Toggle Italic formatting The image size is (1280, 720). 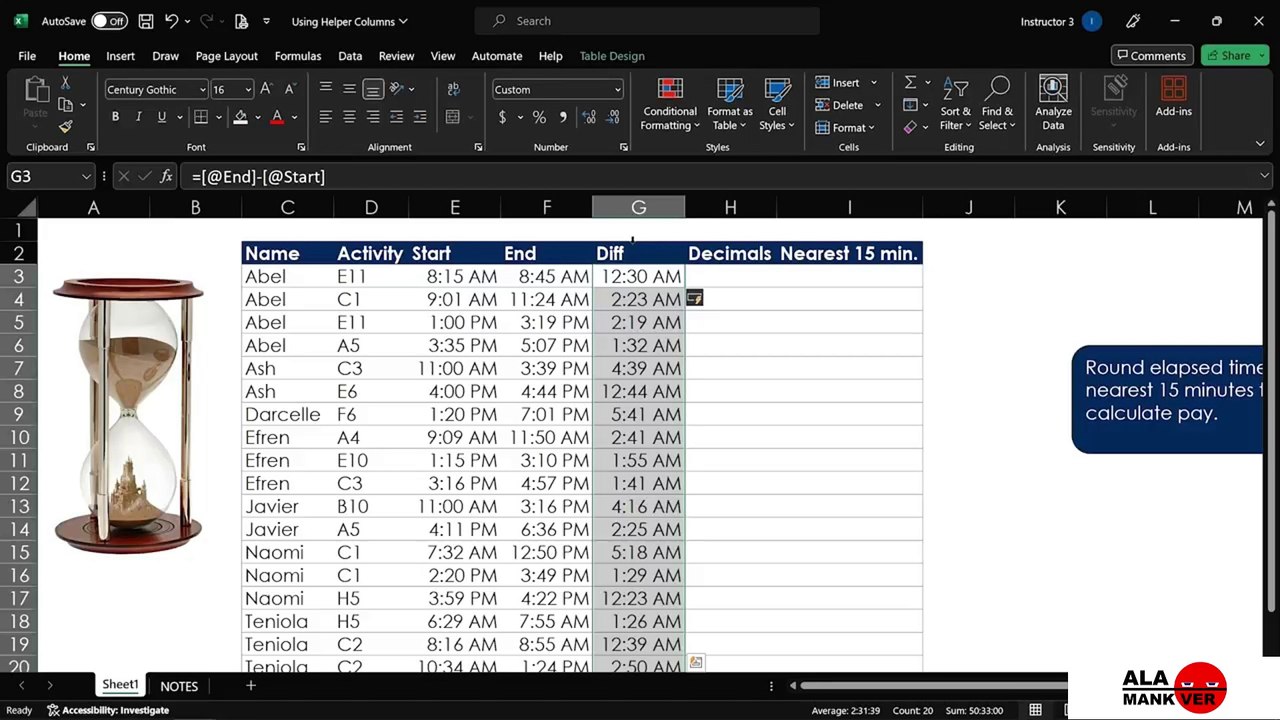[138, 117]
